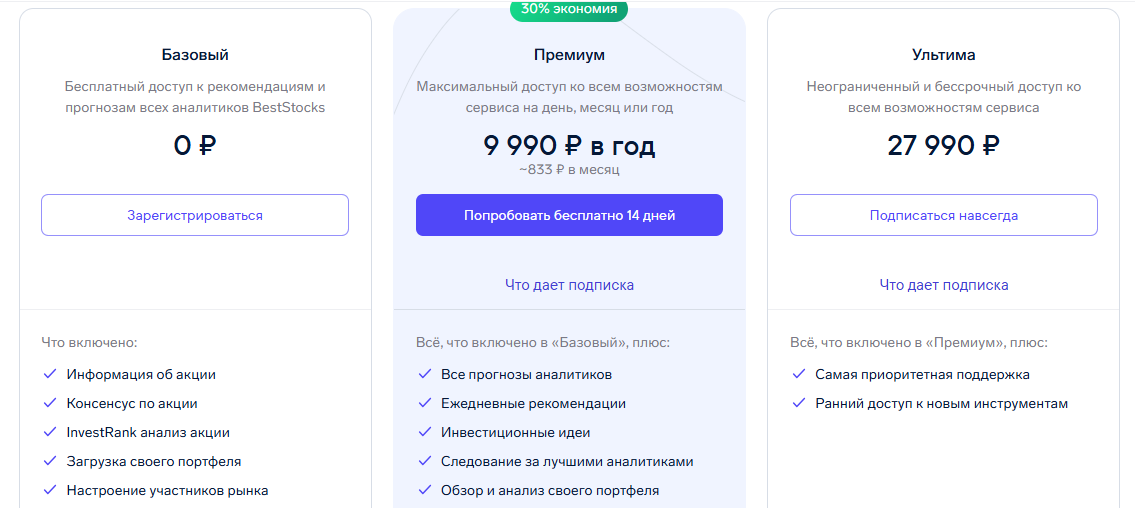Click the checkmark next to Консенсус по акции

tap(49, 403)
